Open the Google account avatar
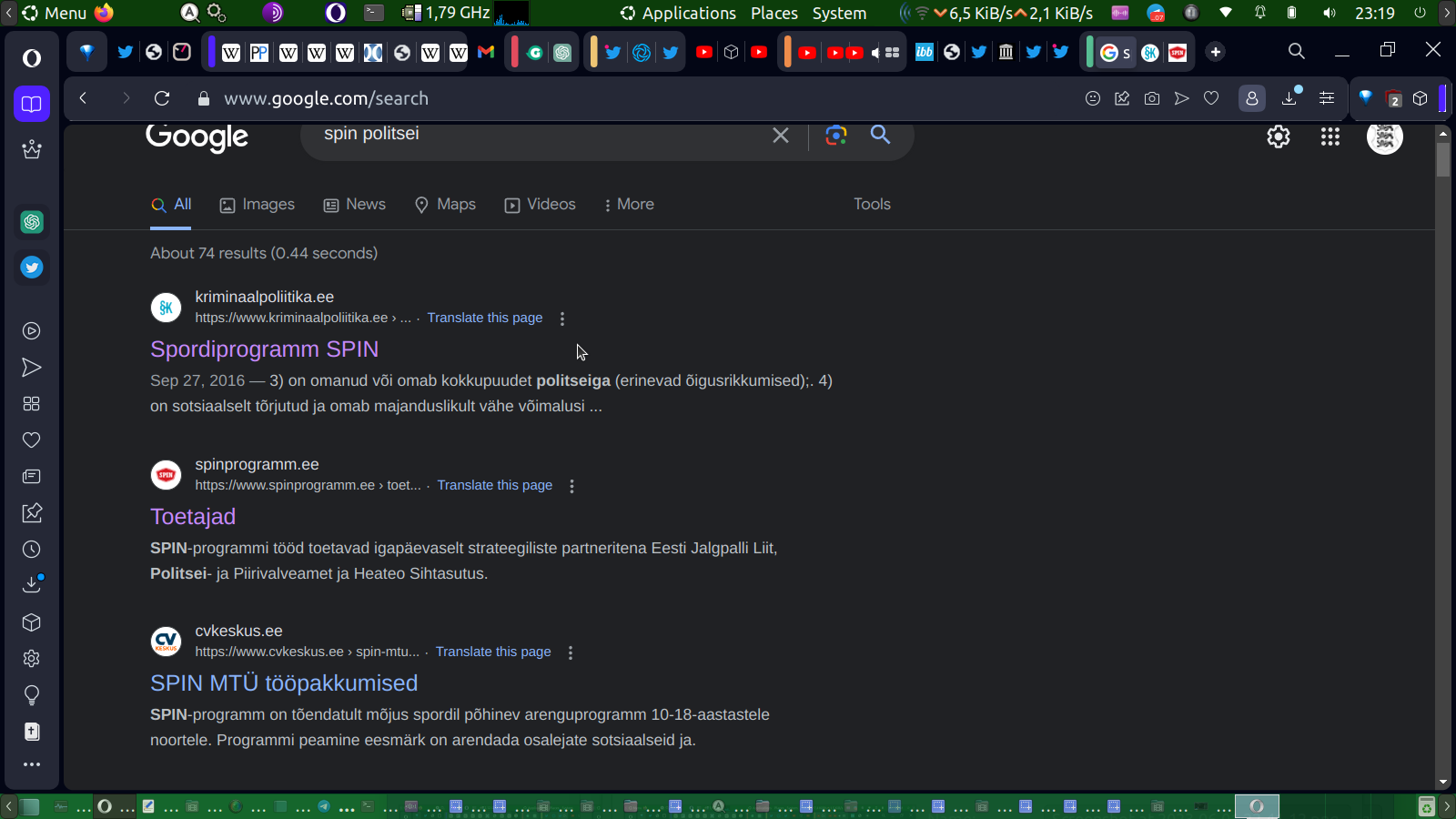1456x819 pixels. [1385, 136]
